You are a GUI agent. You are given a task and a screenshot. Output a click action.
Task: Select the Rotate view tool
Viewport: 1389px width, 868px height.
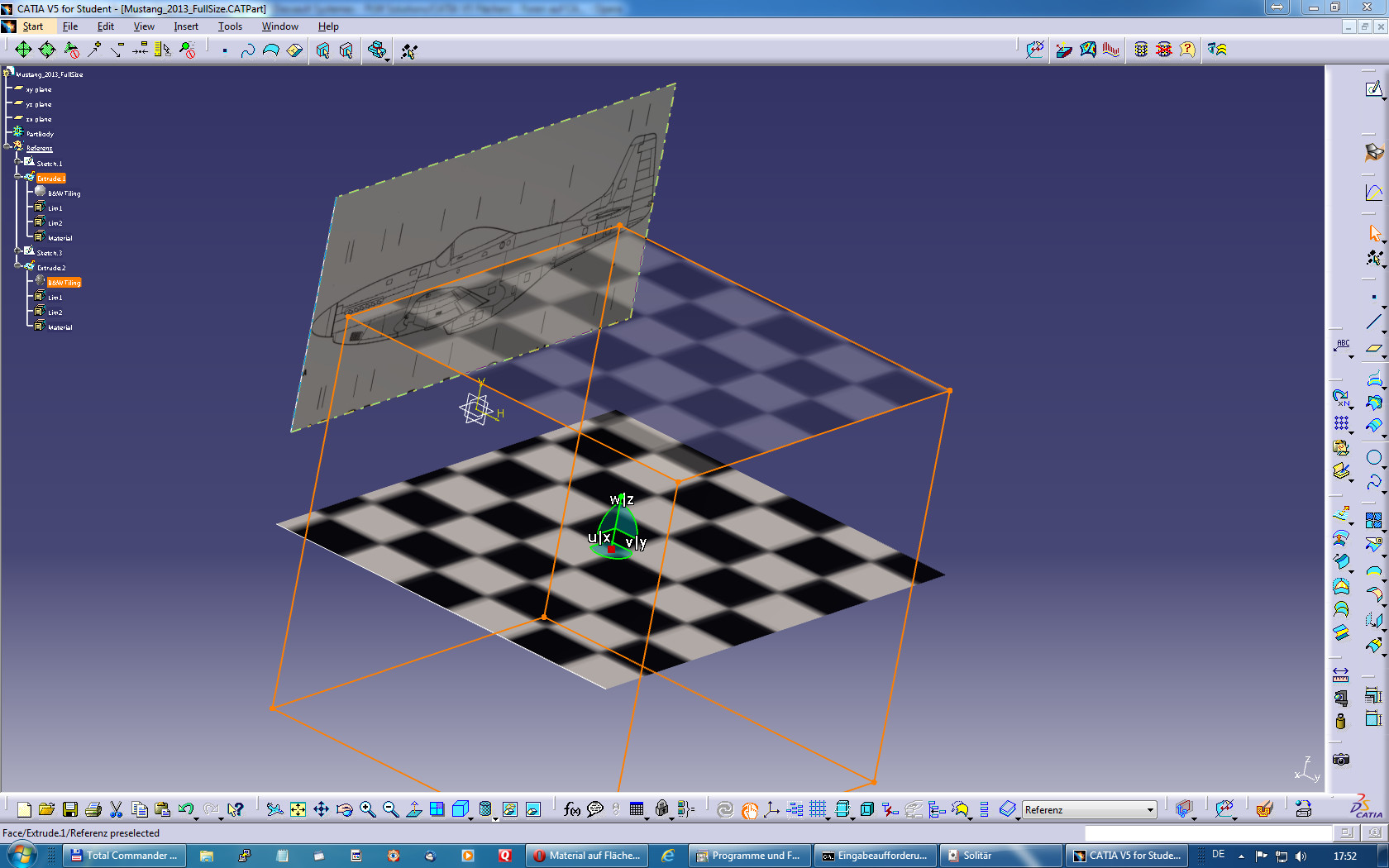(344, 809)
